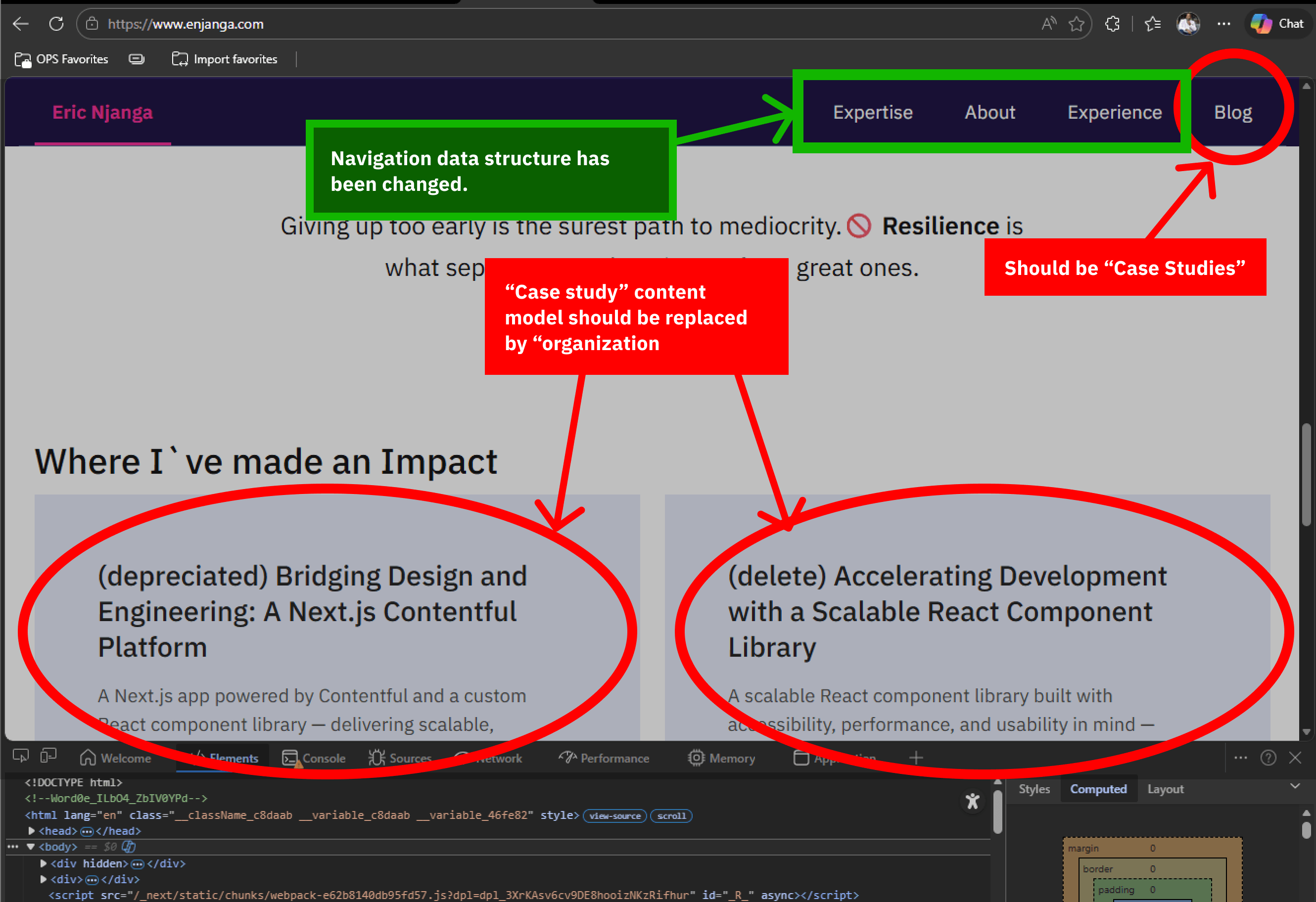The width and height of the screenshot is (1316, 902).
Task: Click the view-source badge
Action: click(614, 815)
